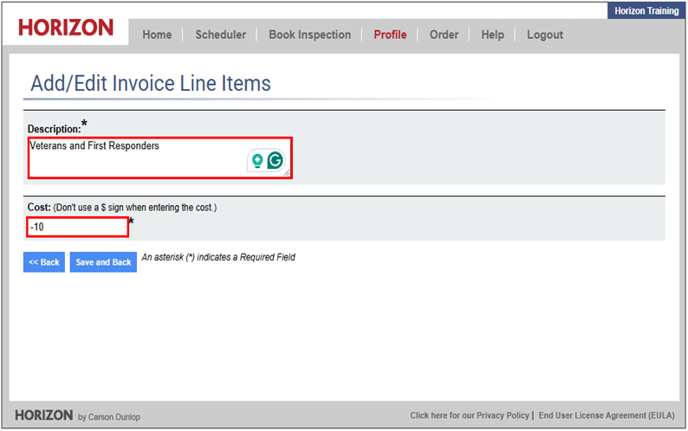Open the Book Inspection menu
The image size is (688, 431).
point(310,35)
